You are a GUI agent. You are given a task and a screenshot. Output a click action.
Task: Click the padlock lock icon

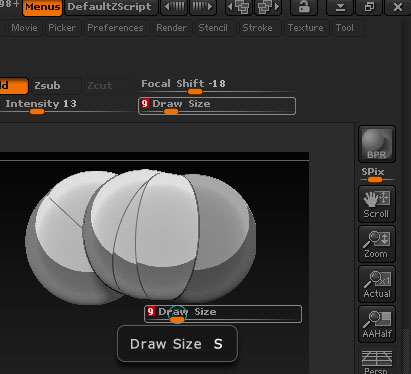point(304,7)
